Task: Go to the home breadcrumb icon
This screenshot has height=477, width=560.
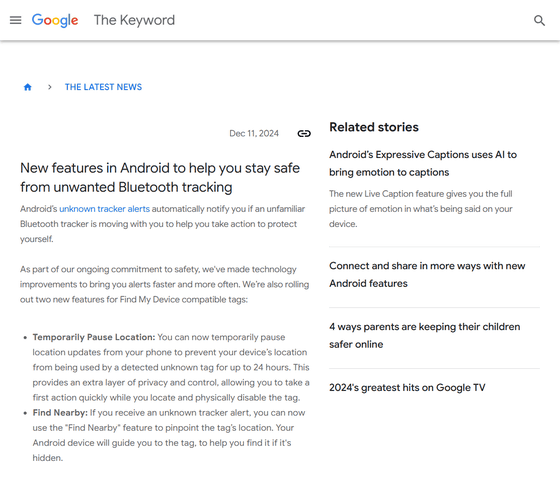Action: pos(28,87)
